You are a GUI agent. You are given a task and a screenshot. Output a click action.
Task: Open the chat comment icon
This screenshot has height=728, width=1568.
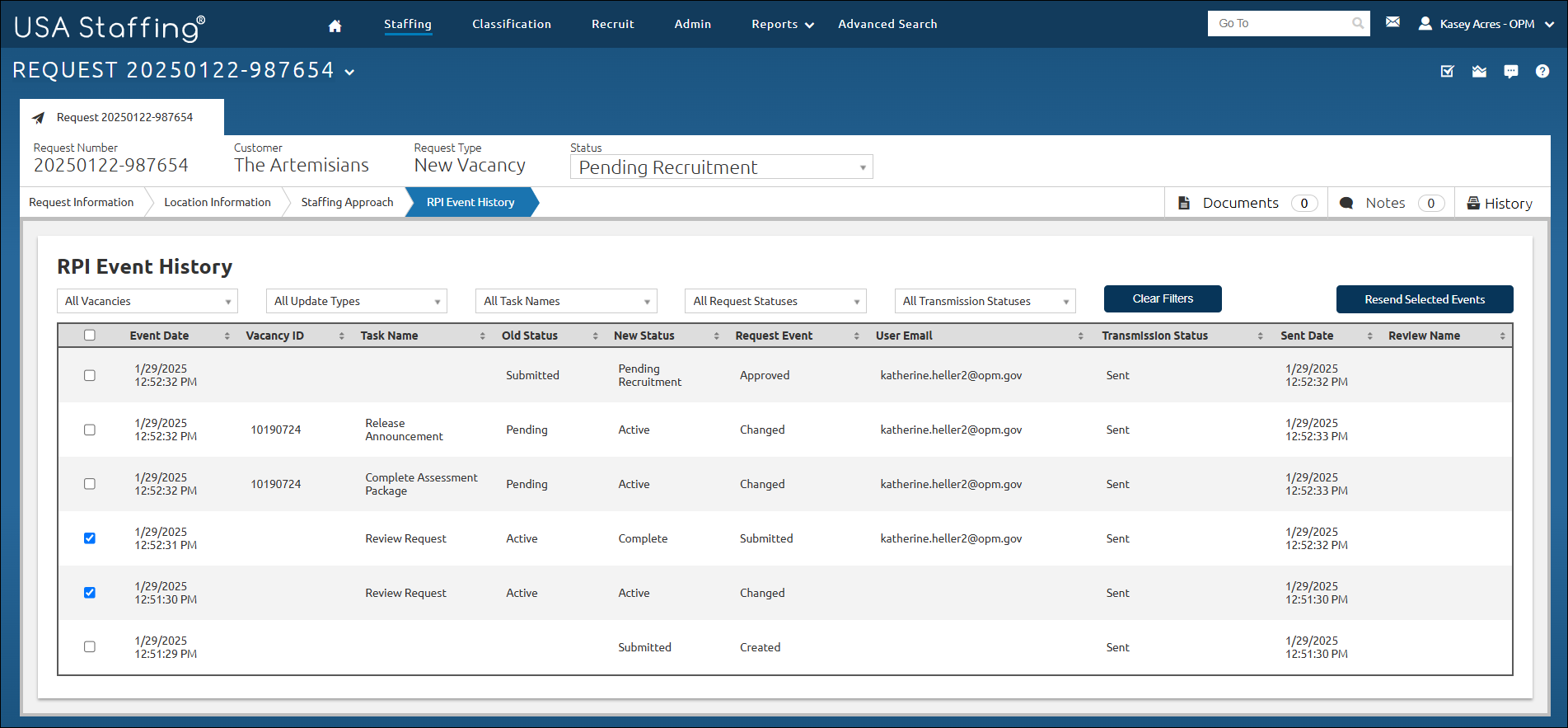click(x=1511, y=72)
